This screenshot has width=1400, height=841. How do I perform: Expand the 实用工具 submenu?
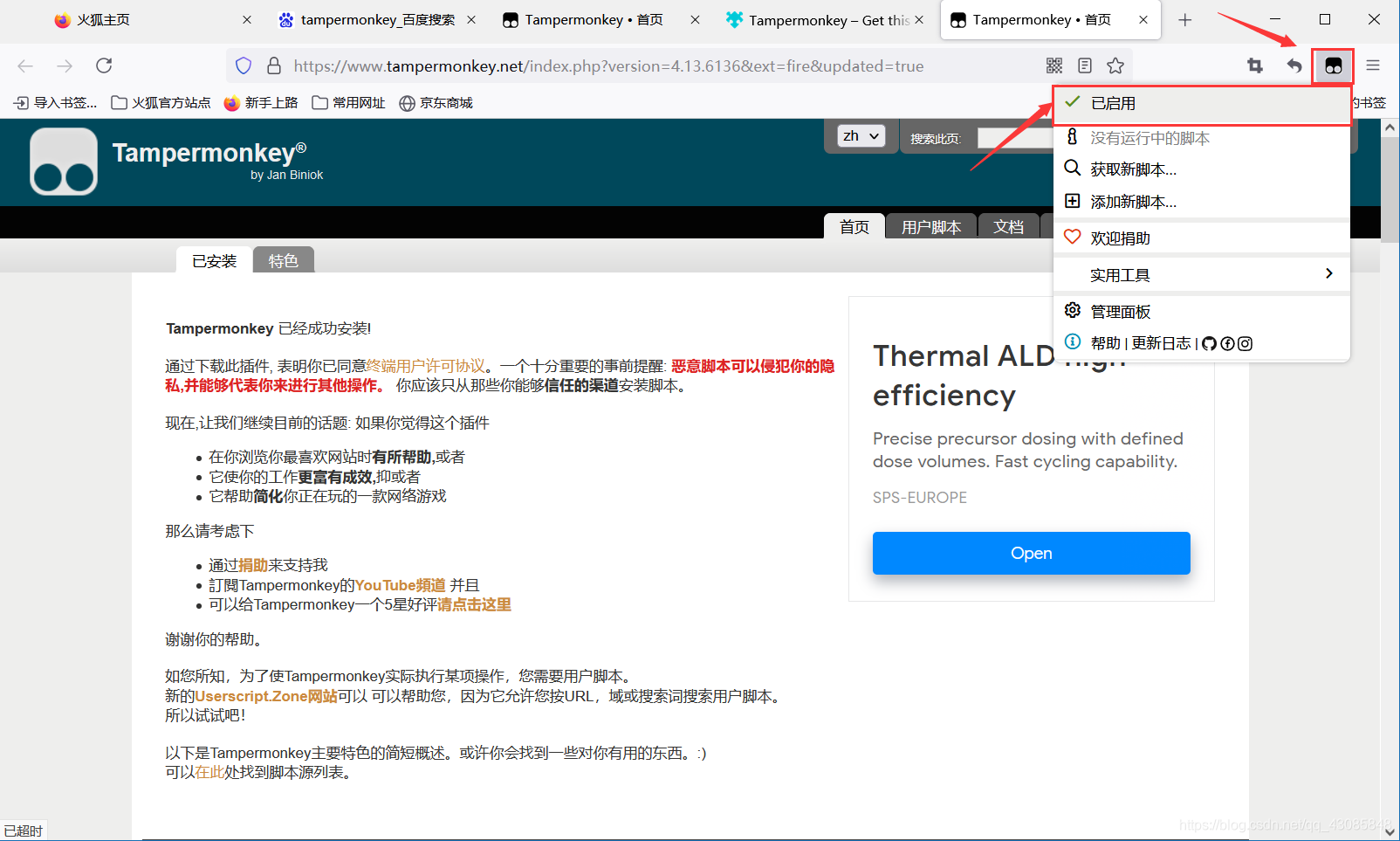[1202, 275]
